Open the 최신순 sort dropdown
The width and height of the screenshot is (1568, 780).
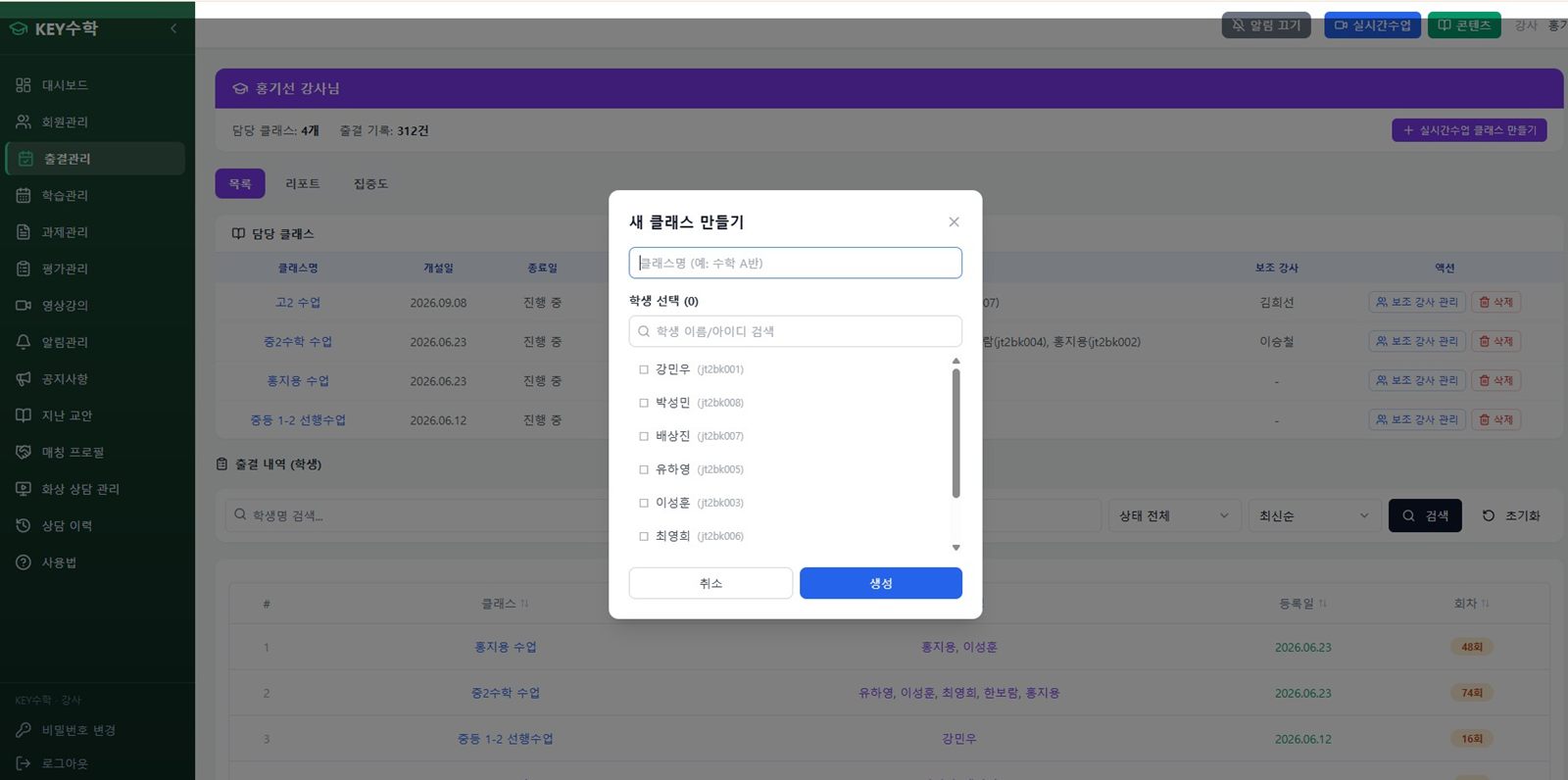coord(1314,515)
